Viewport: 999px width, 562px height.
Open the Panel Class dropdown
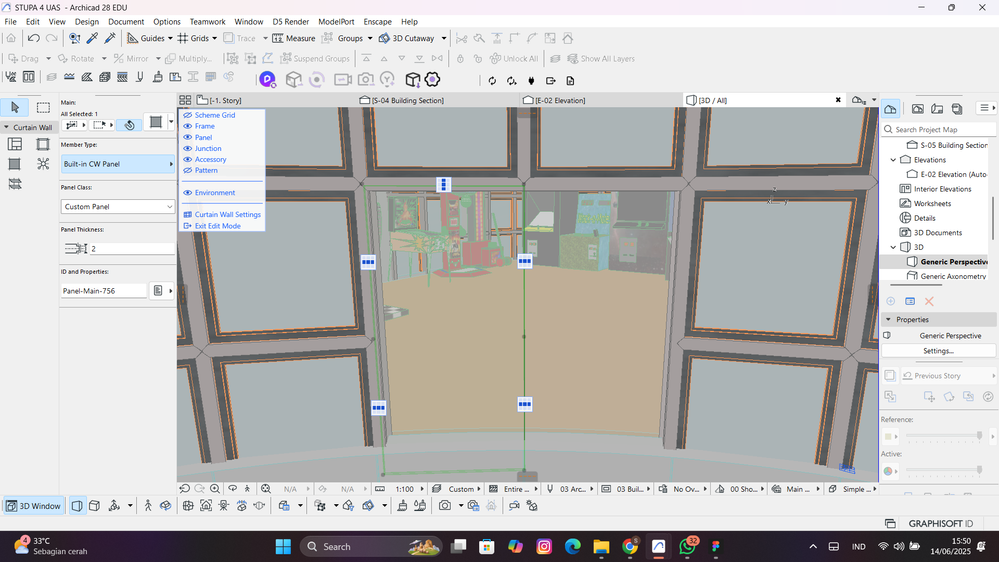coord(118,207)
